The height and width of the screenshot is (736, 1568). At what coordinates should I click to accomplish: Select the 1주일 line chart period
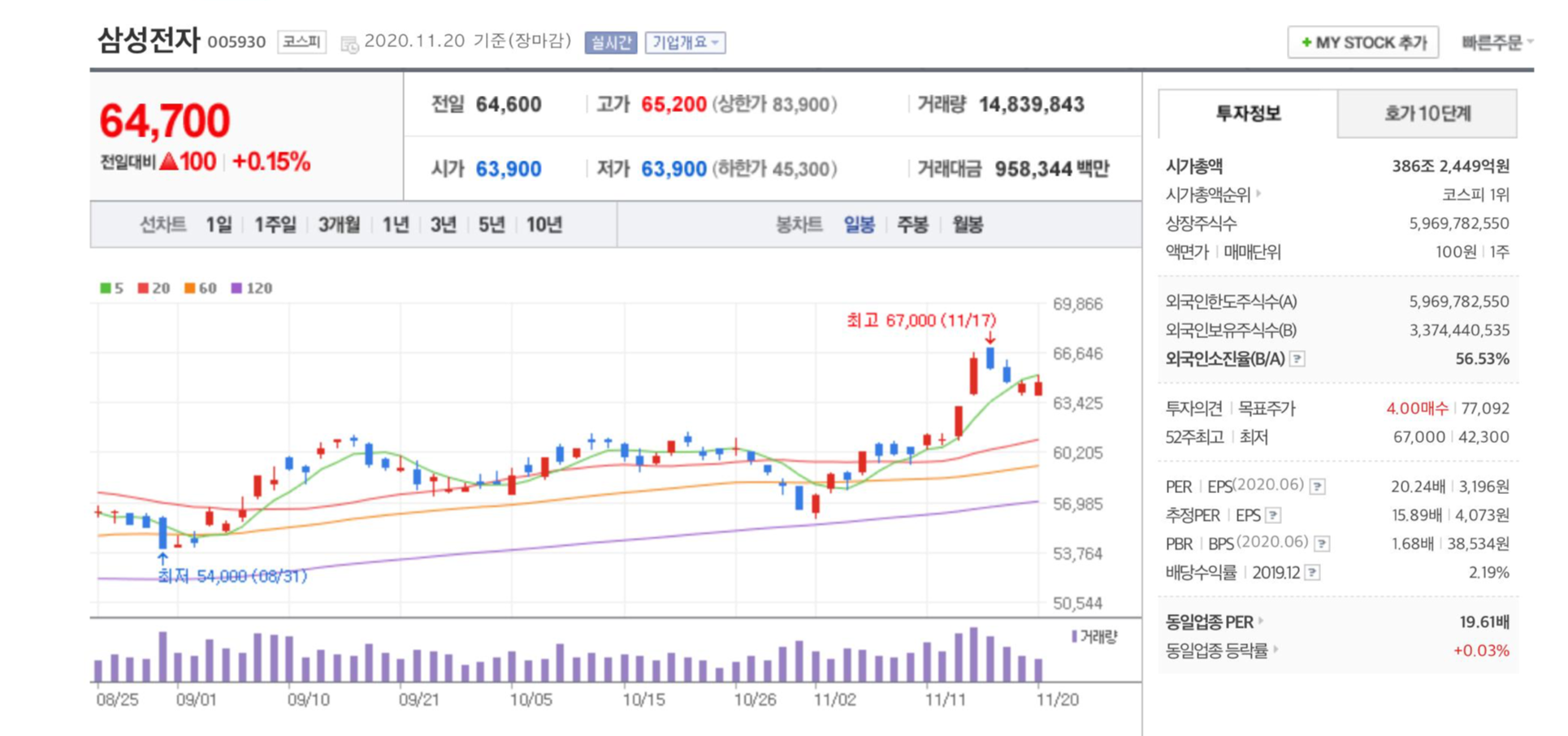pos(275,224)
